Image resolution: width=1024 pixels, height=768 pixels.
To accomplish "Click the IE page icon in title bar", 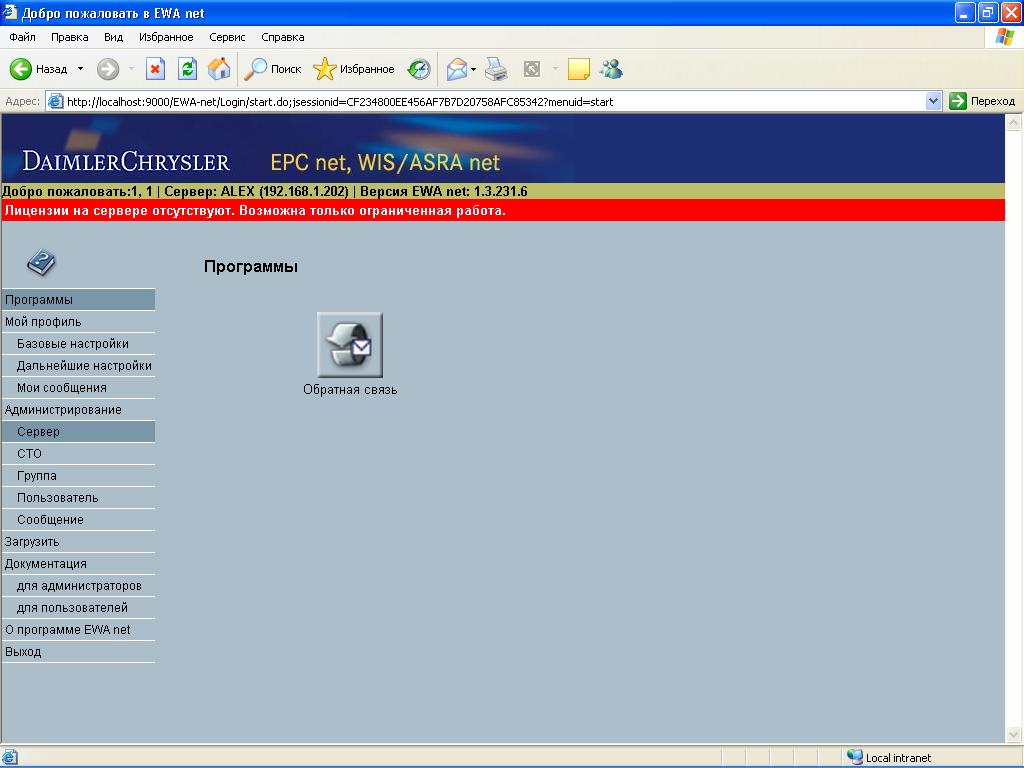I will 9,12.
